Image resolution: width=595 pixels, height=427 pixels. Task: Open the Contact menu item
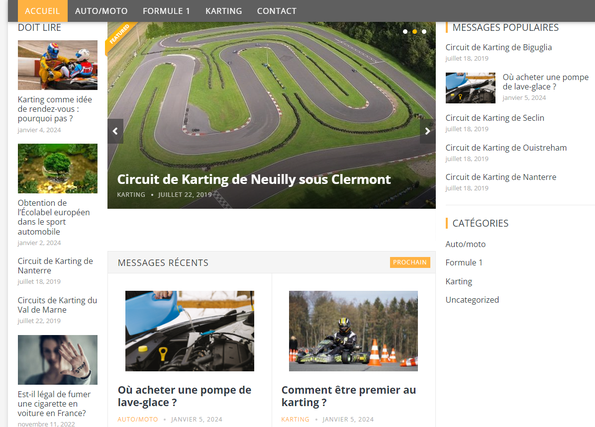277,11
